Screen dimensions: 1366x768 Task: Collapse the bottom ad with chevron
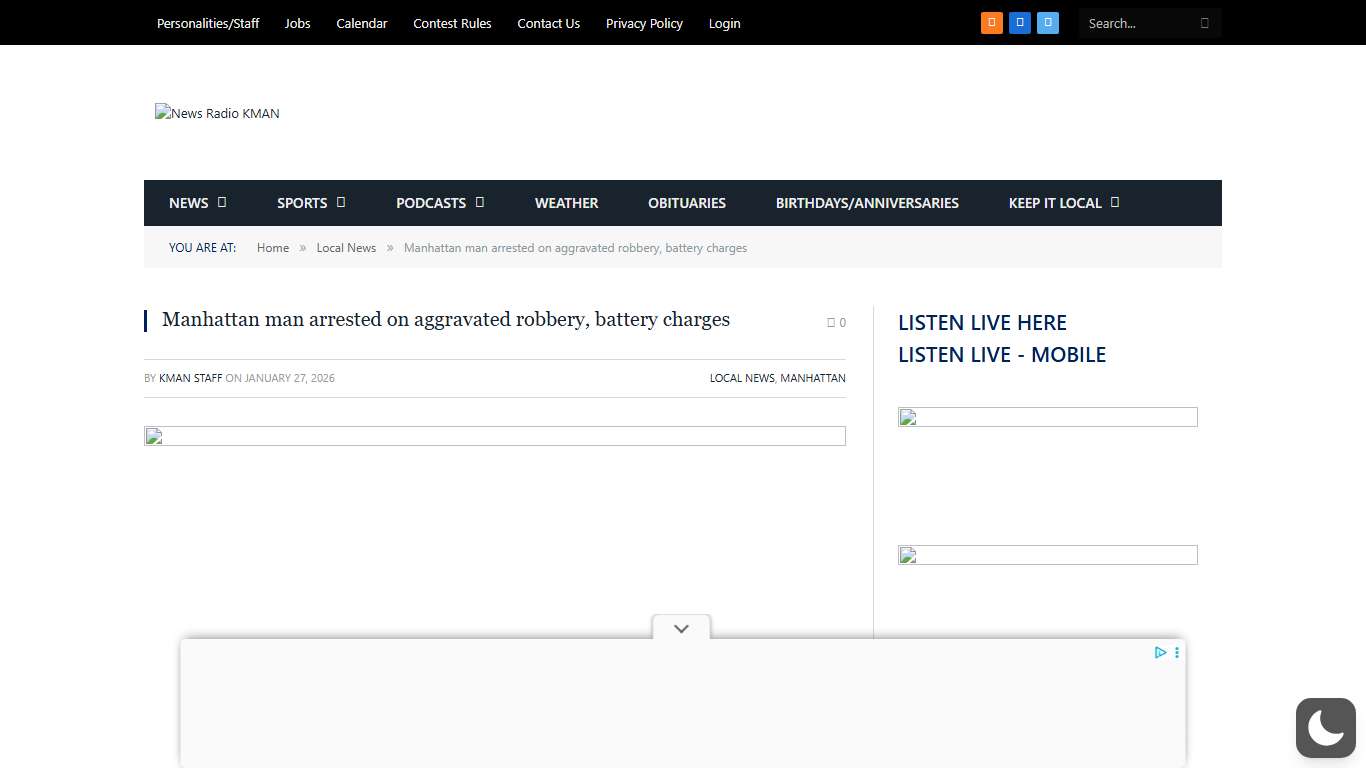click(681, 628)
